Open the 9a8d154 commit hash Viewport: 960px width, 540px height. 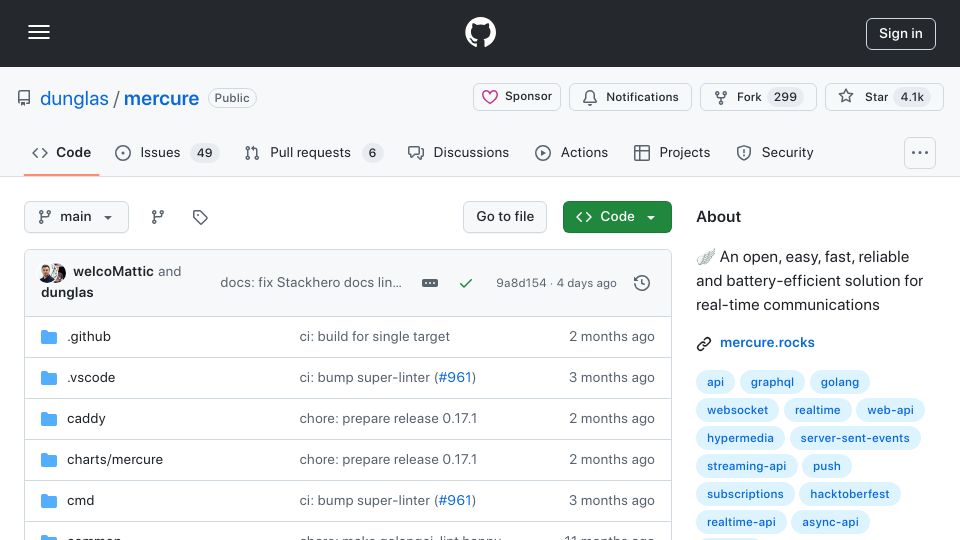[521, 283]
